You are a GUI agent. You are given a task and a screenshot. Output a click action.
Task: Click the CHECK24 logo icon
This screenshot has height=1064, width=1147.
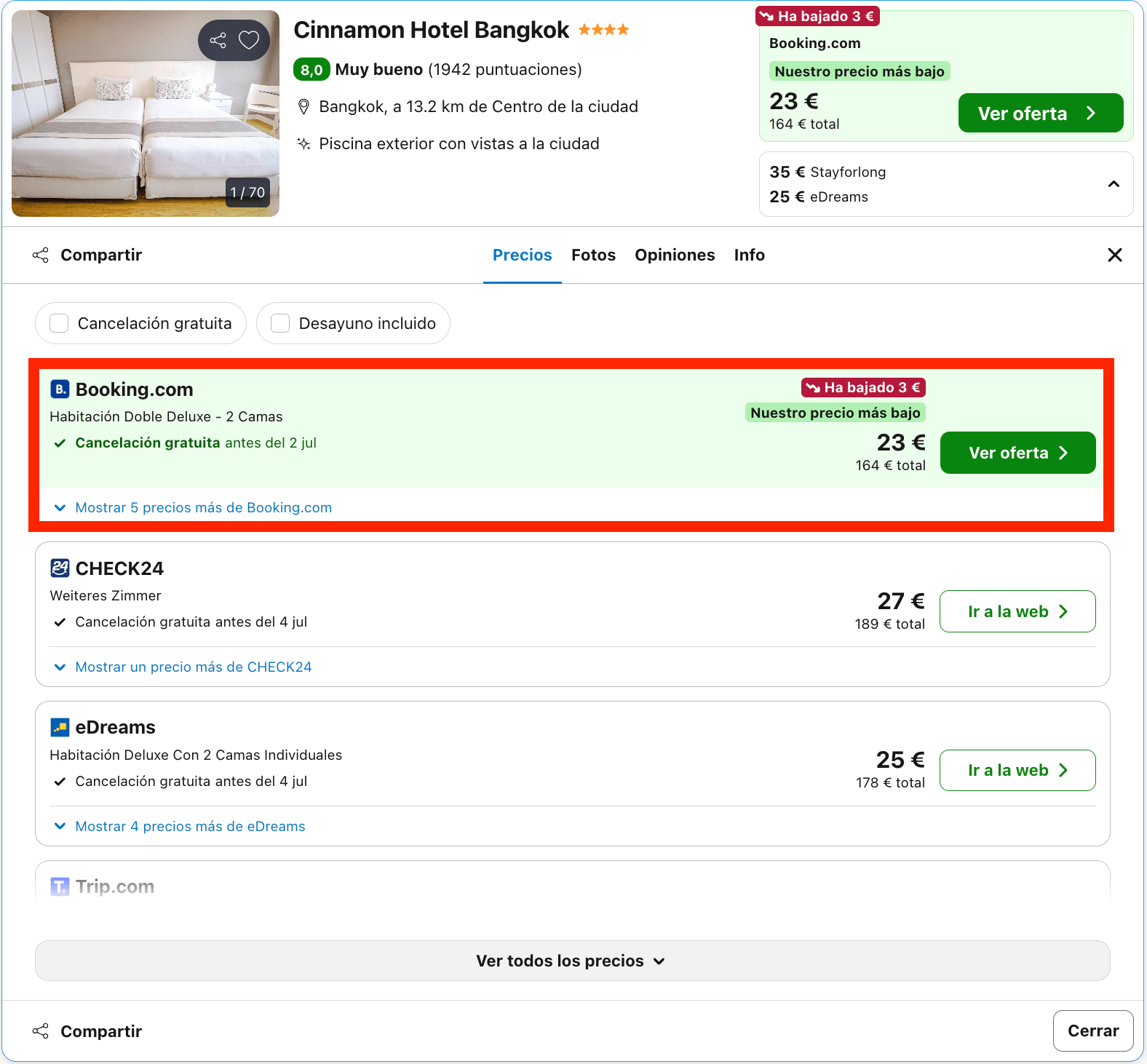(60, 568)
